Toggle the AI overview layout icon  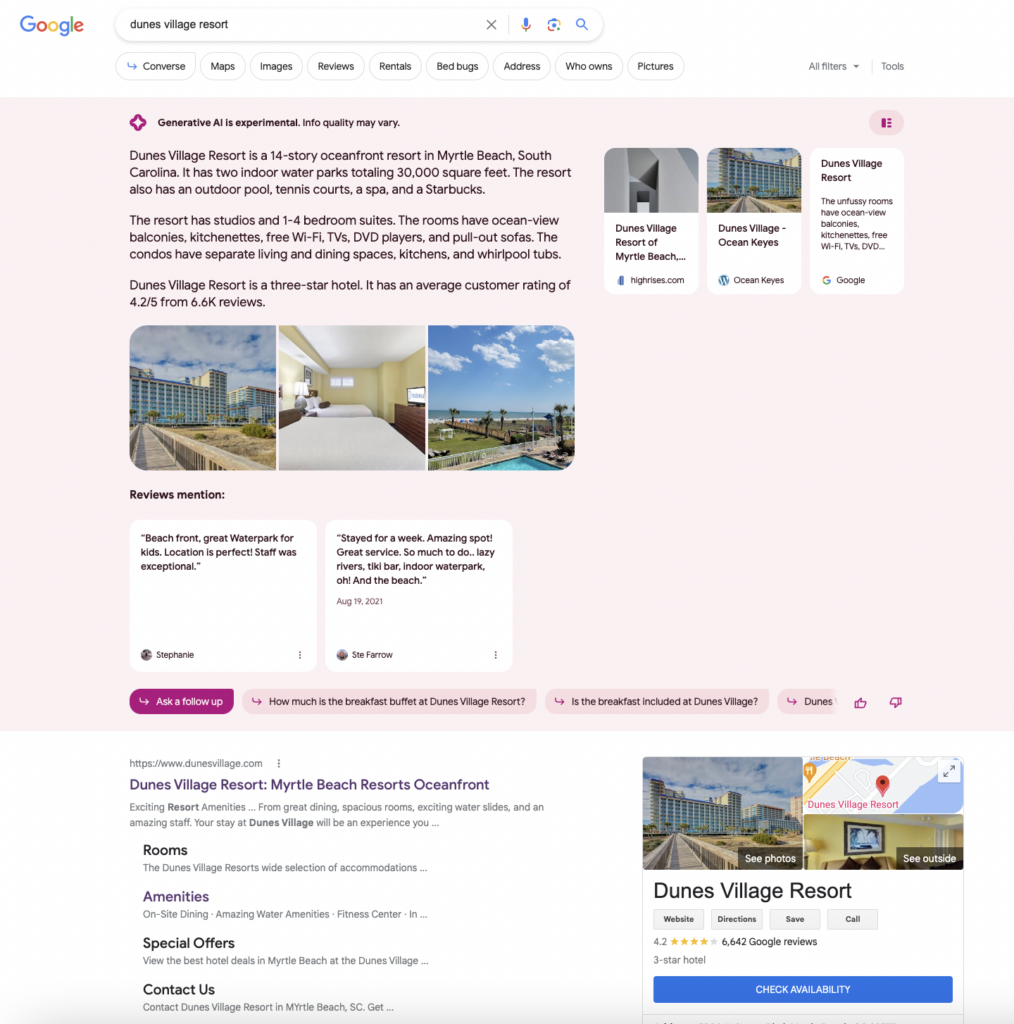886,123
